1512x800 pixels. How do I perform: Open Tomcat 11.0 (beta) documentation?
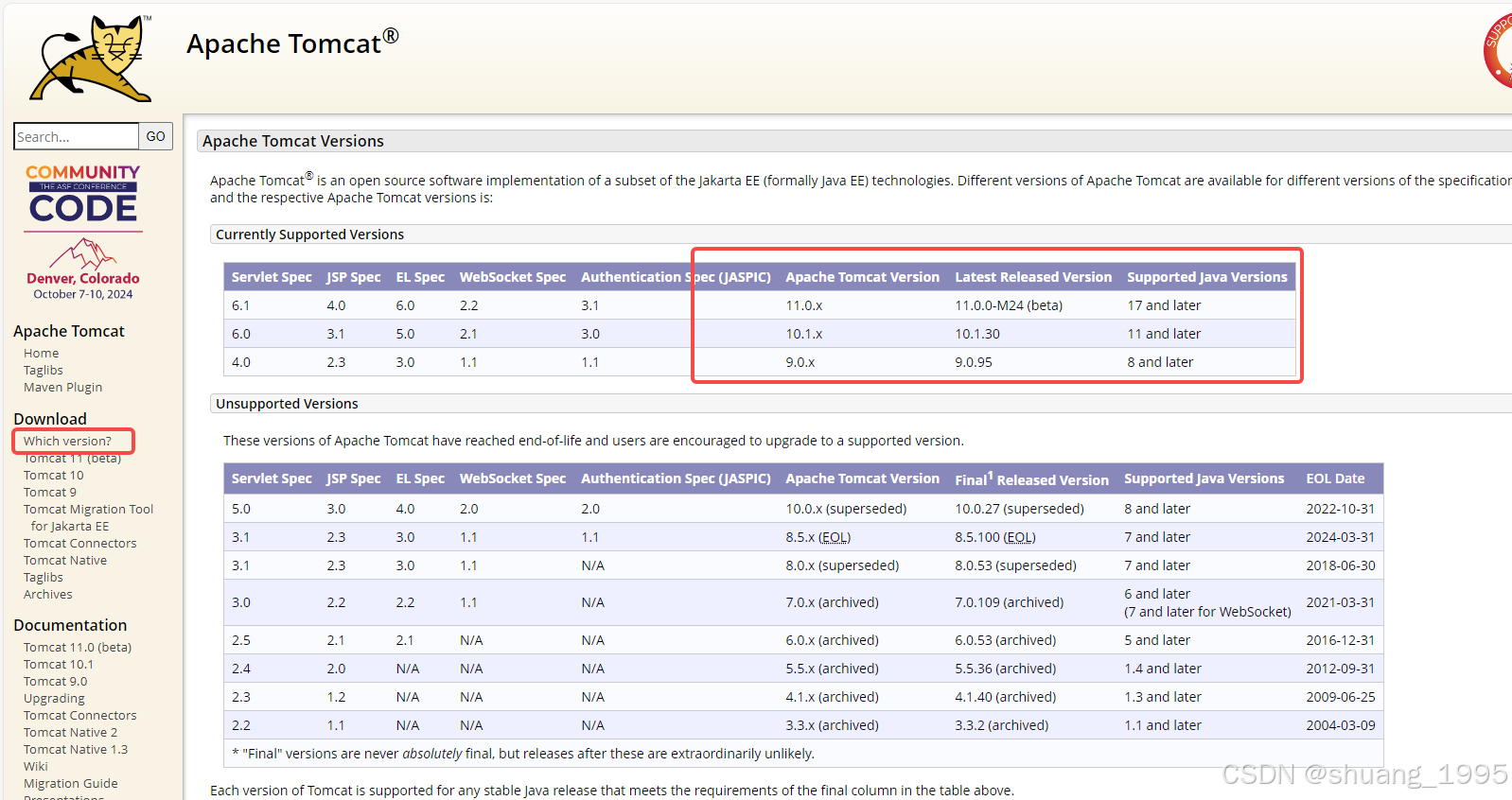coord(78,647)
